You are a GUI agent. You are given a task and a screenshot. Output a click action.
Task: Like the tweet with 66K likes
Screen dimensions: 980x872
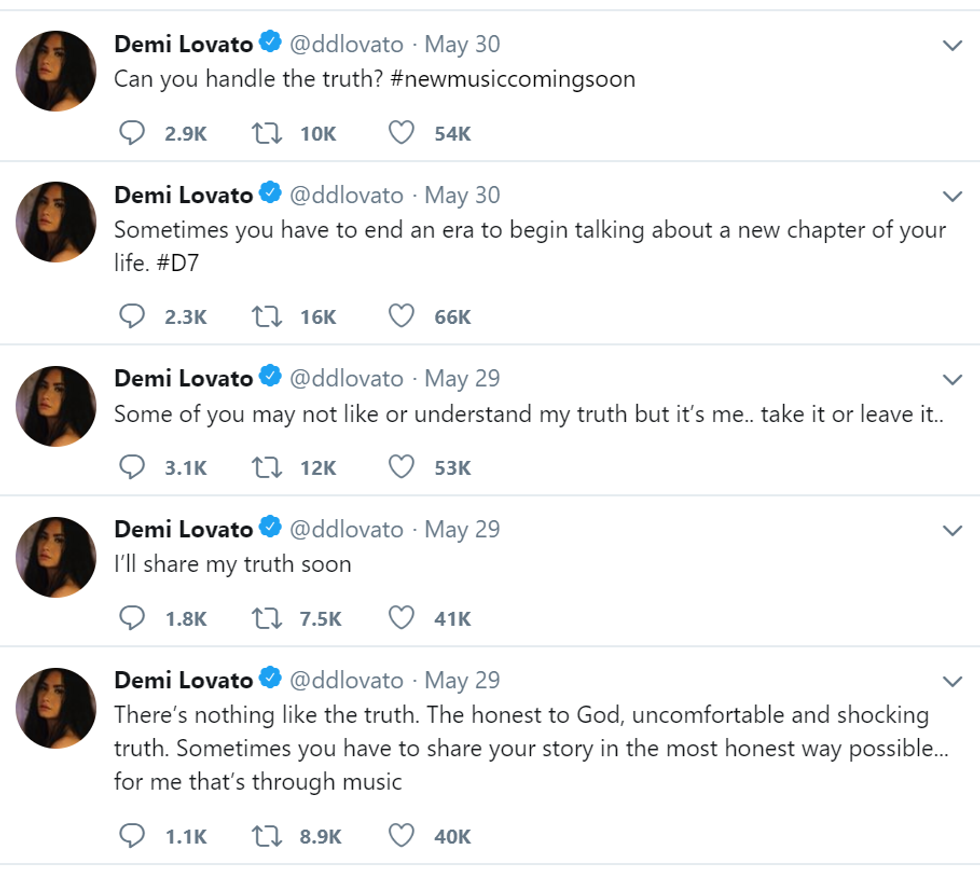401,317
